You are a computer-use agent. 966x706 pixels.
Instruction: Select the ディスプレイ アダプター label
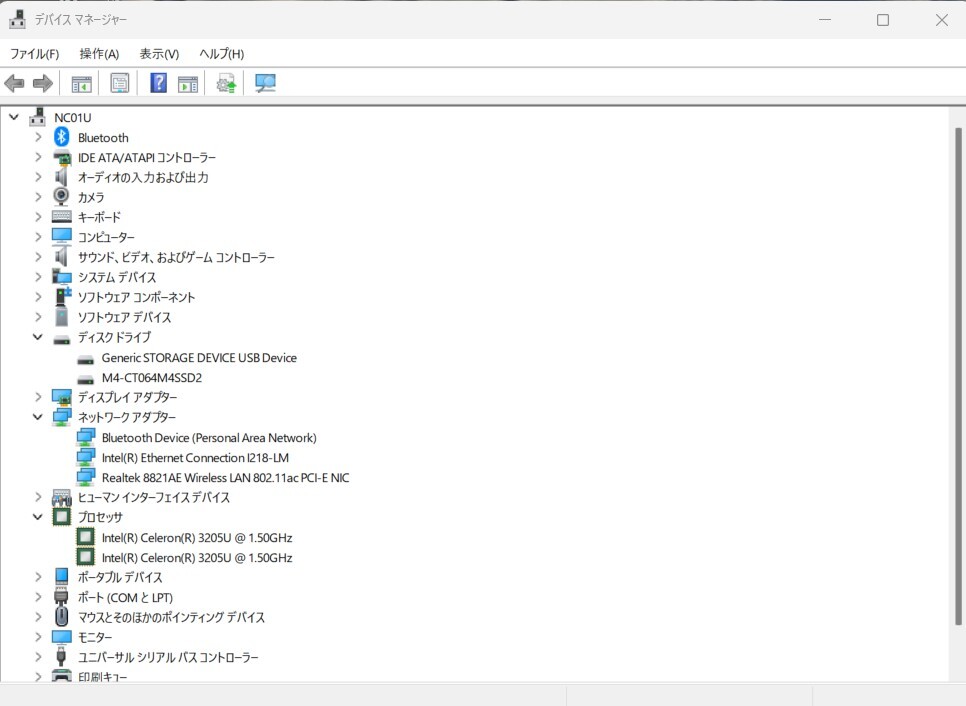point(127,397)
